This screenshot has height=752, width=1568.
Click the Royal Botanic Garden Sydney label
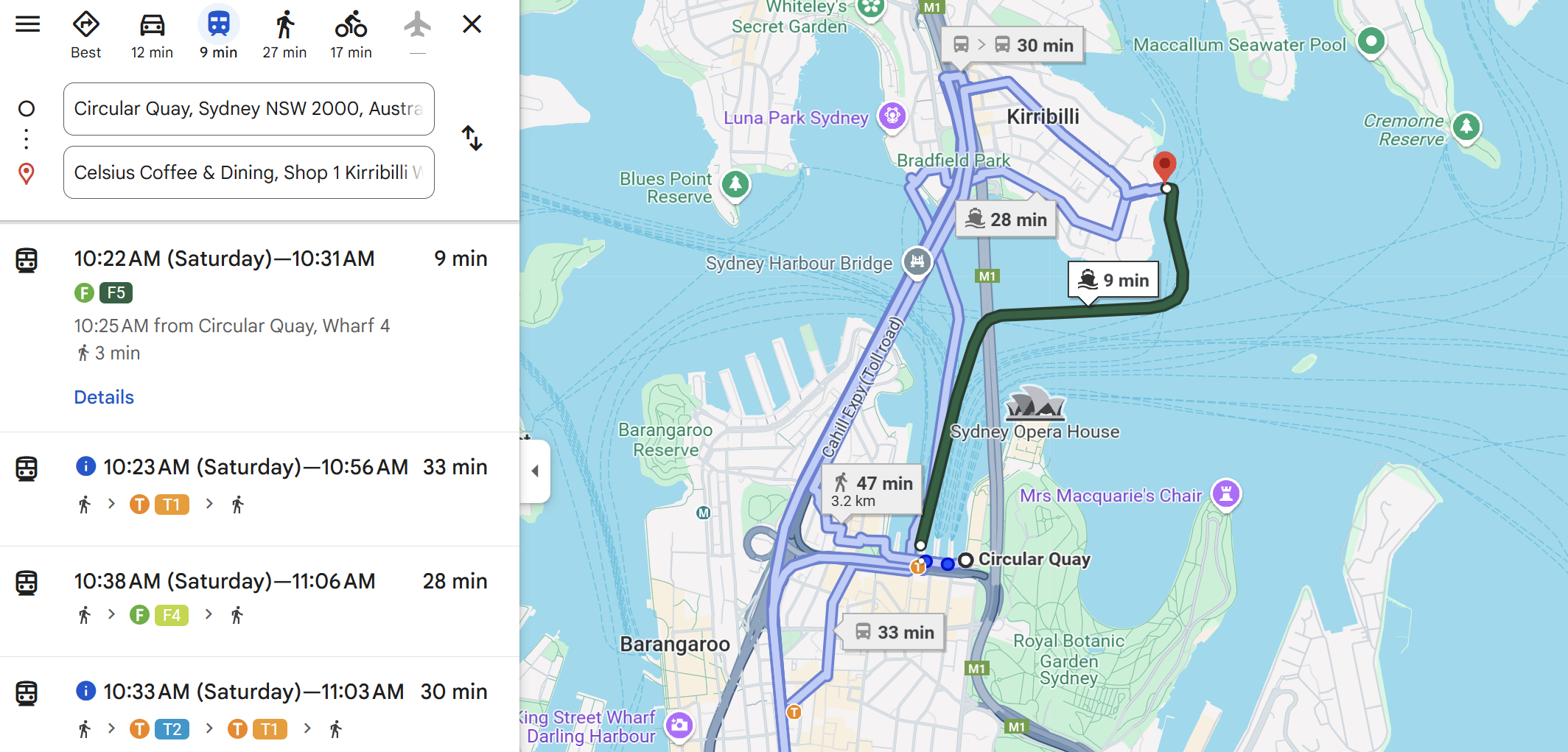(x=1068, y=659)
